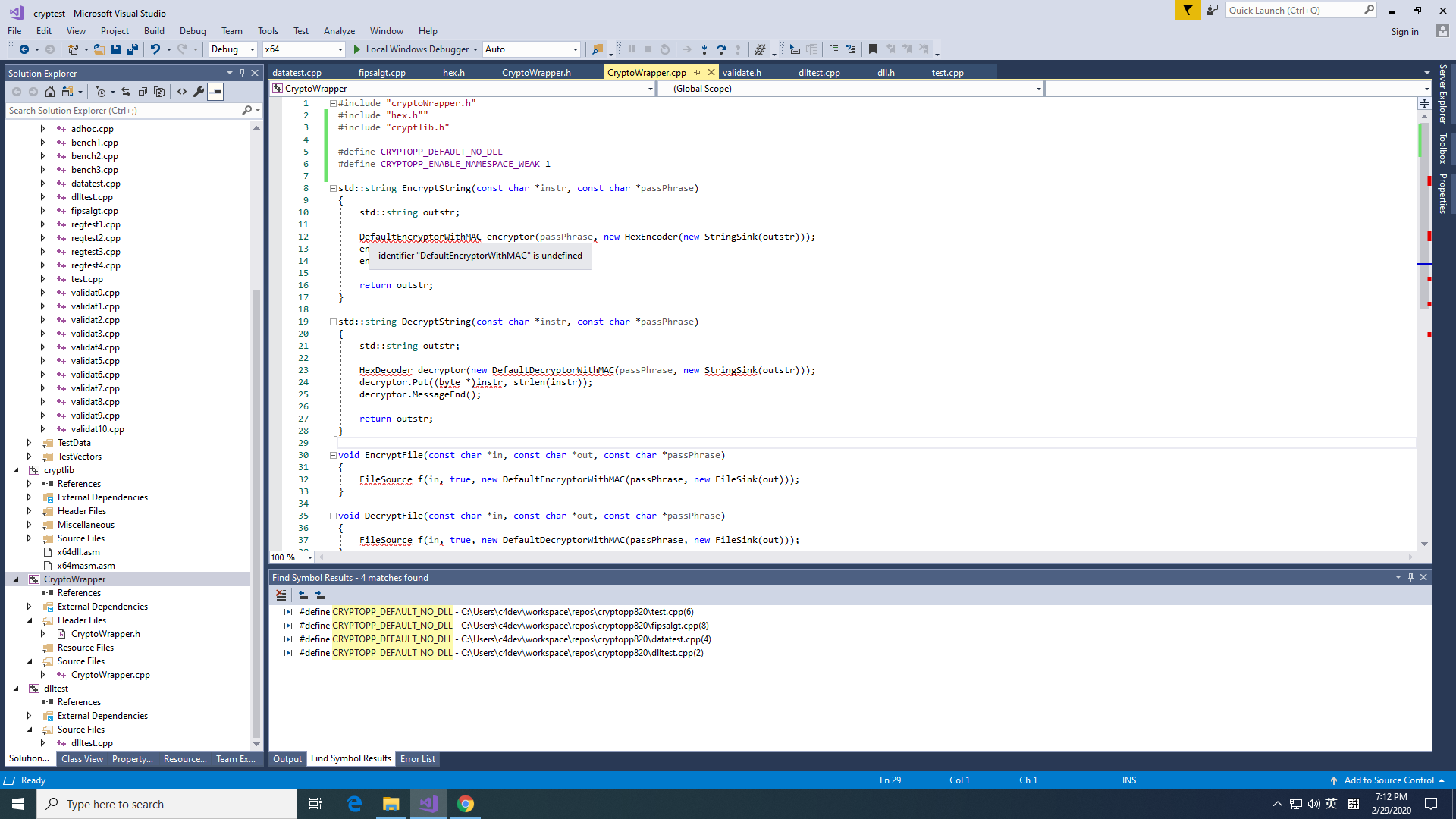1456x819 pixels.
Task: Open the Debug configuration dropdown
Action: pyautogui.click(x=233, y=49)
